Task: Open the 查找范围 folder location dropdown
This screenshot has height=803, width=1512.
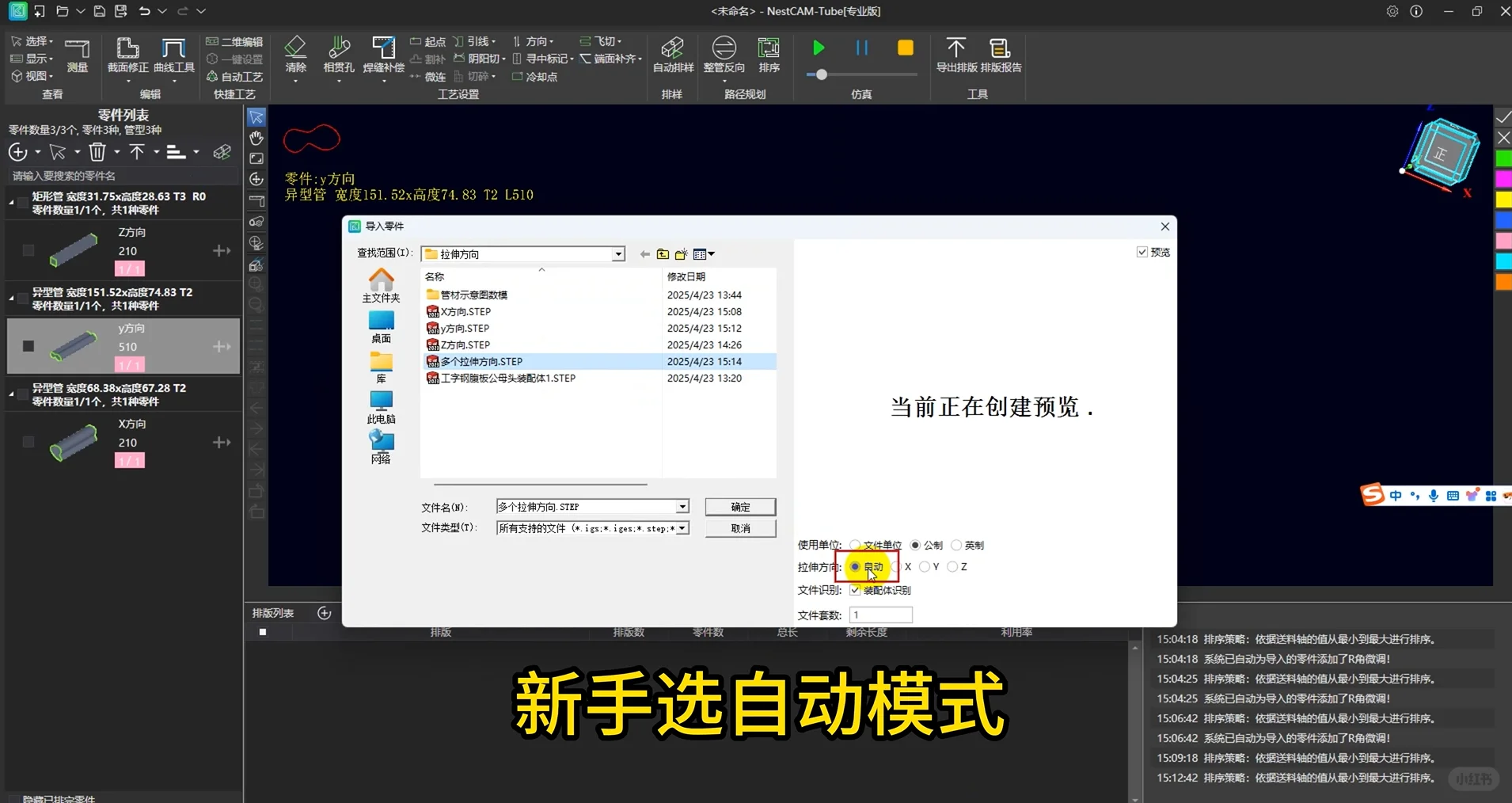Action: (617, 253)
